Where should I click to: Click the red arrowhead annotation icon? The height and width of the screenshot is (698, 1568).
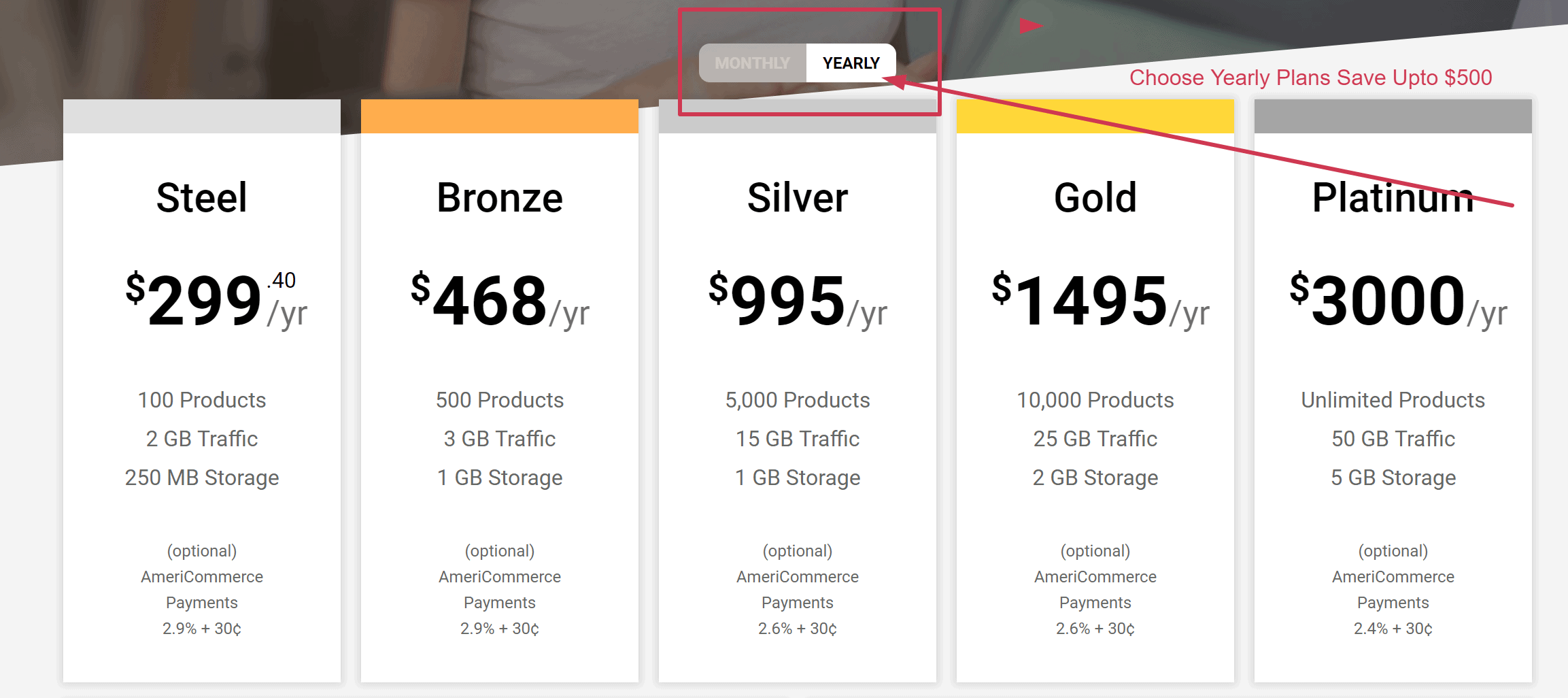[x=1029, y=26]
